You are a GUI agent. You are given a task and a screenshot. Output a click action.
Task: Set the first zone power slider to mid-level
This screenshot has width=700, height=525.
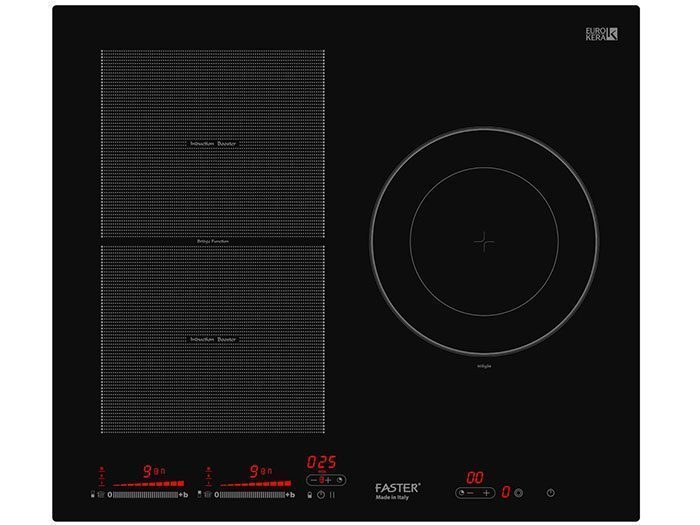click(145, 494)
